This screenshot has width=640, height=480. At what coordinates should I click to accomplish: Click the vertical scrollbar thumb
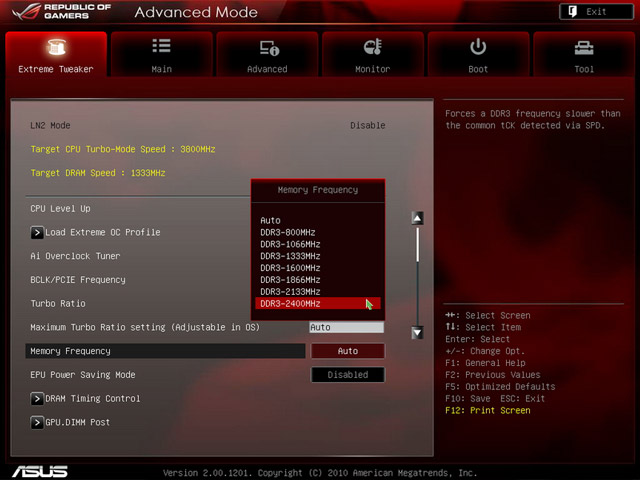click(418, 244)
